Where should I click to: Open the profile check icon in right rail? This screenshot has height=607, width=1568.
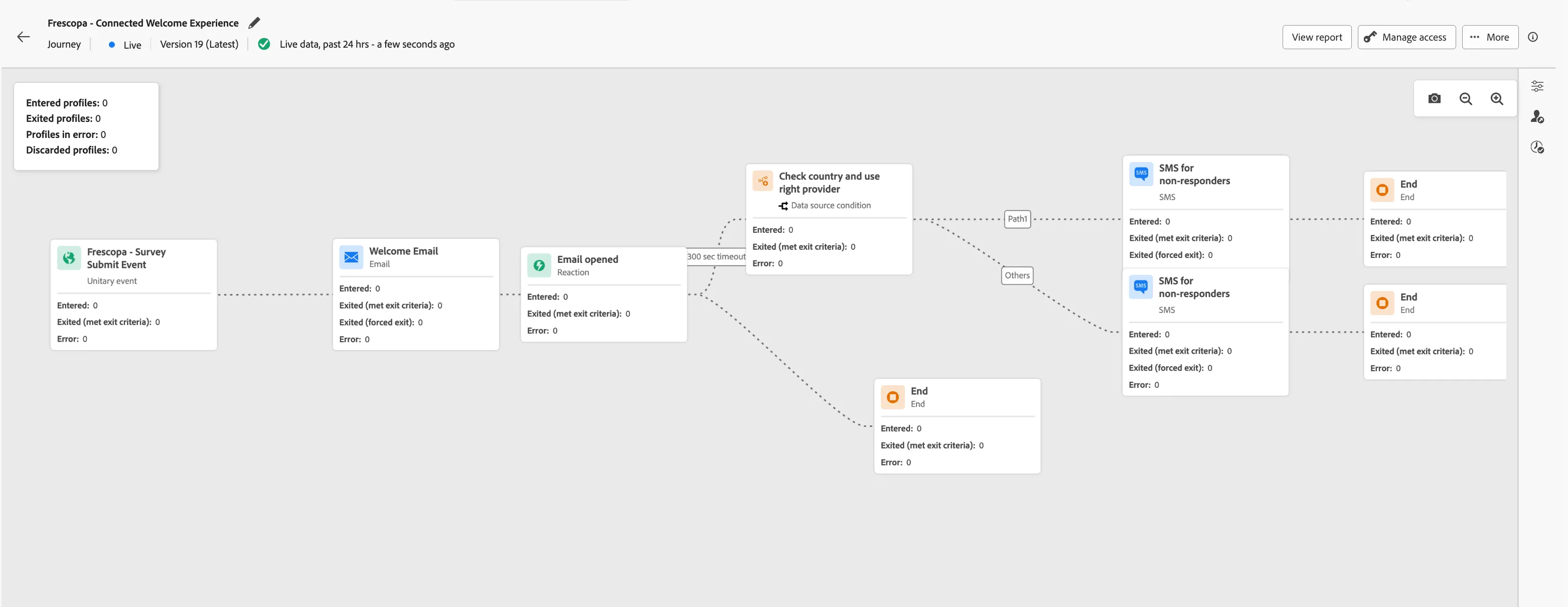[1537, 116]
